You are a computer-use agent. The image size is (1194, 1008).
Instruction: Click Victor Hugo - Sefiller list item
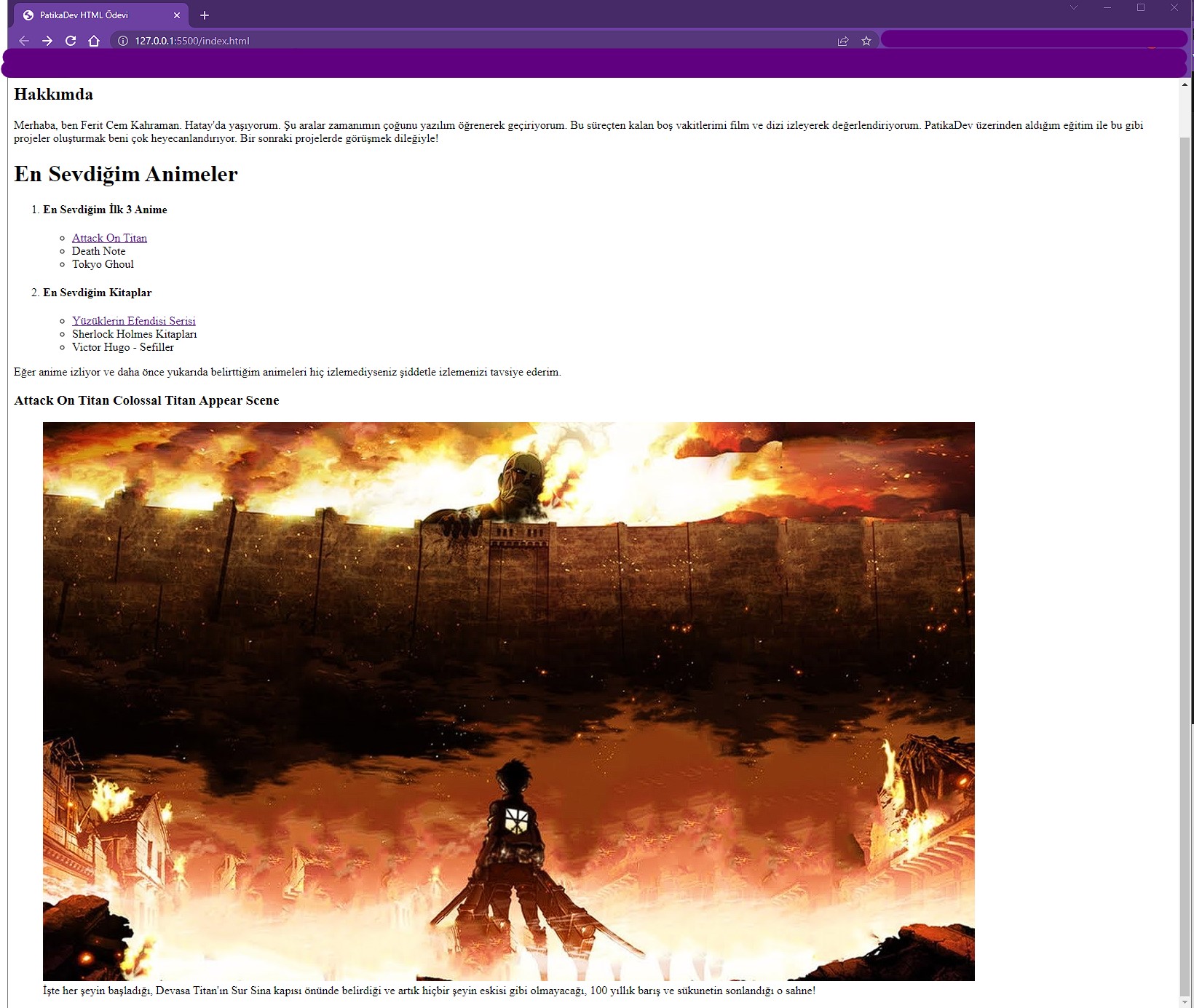click(123, 347)
